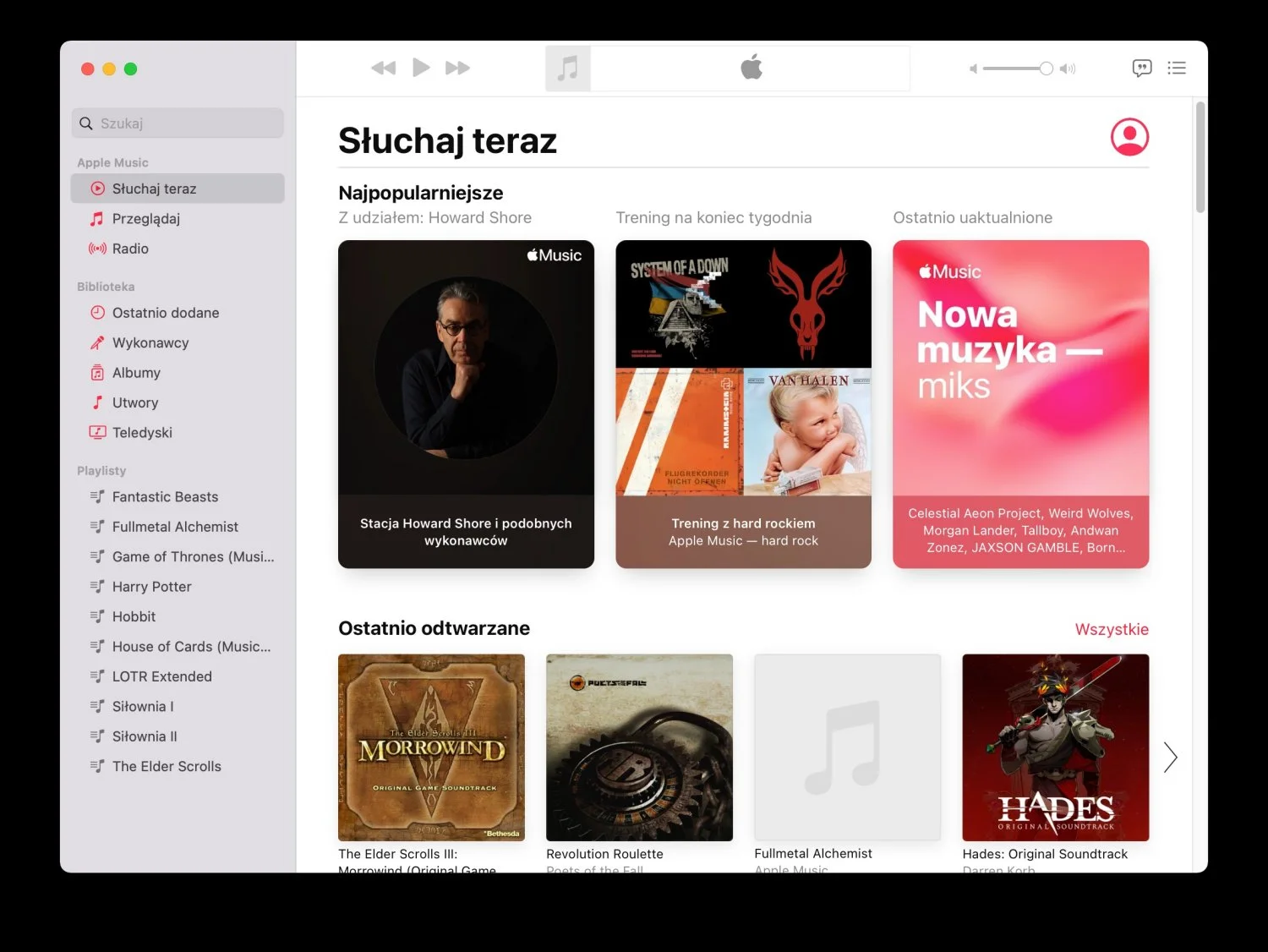1268x952 pixels.
Task: Open the Revolution Roulette album cover
Action: [639, 747]
